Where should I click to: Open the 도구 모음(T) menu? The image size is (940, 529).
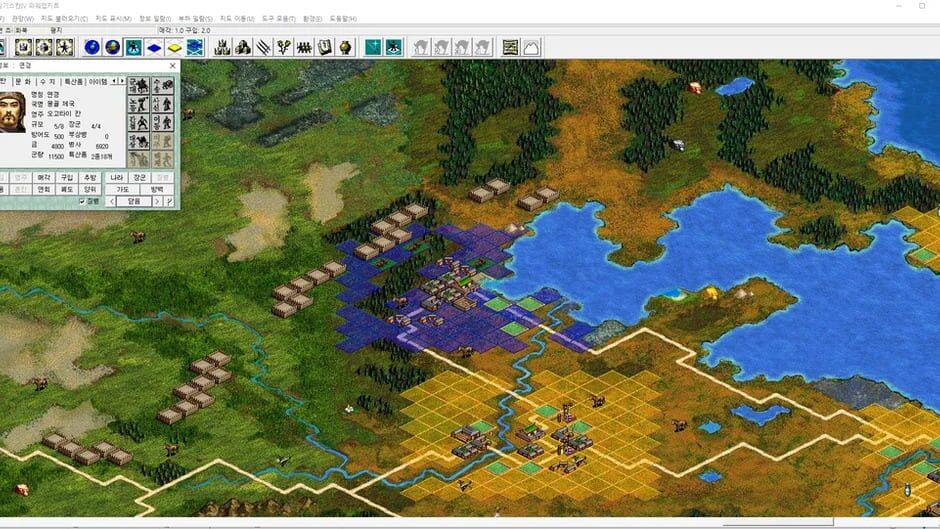pos(278,19)
